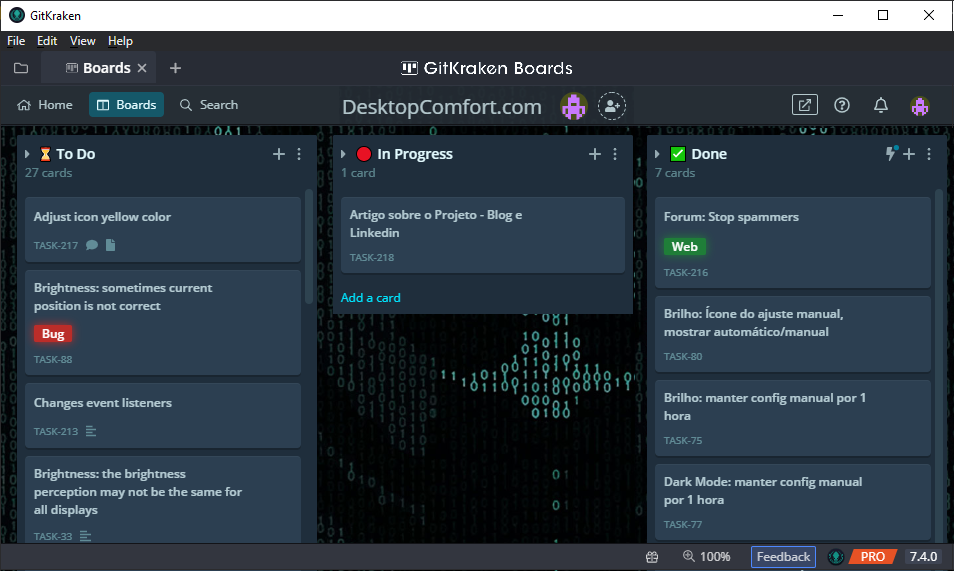Open the repository folder icon
Viewport: 954px width, 571px height.
click(21, 68)
